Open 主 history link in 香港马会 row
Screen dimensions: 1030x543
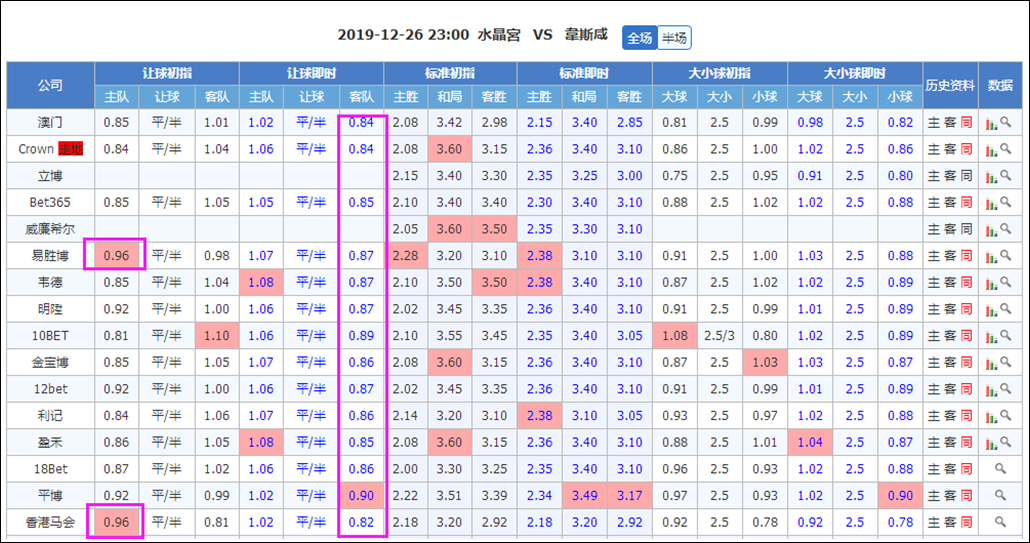(933, 522)
